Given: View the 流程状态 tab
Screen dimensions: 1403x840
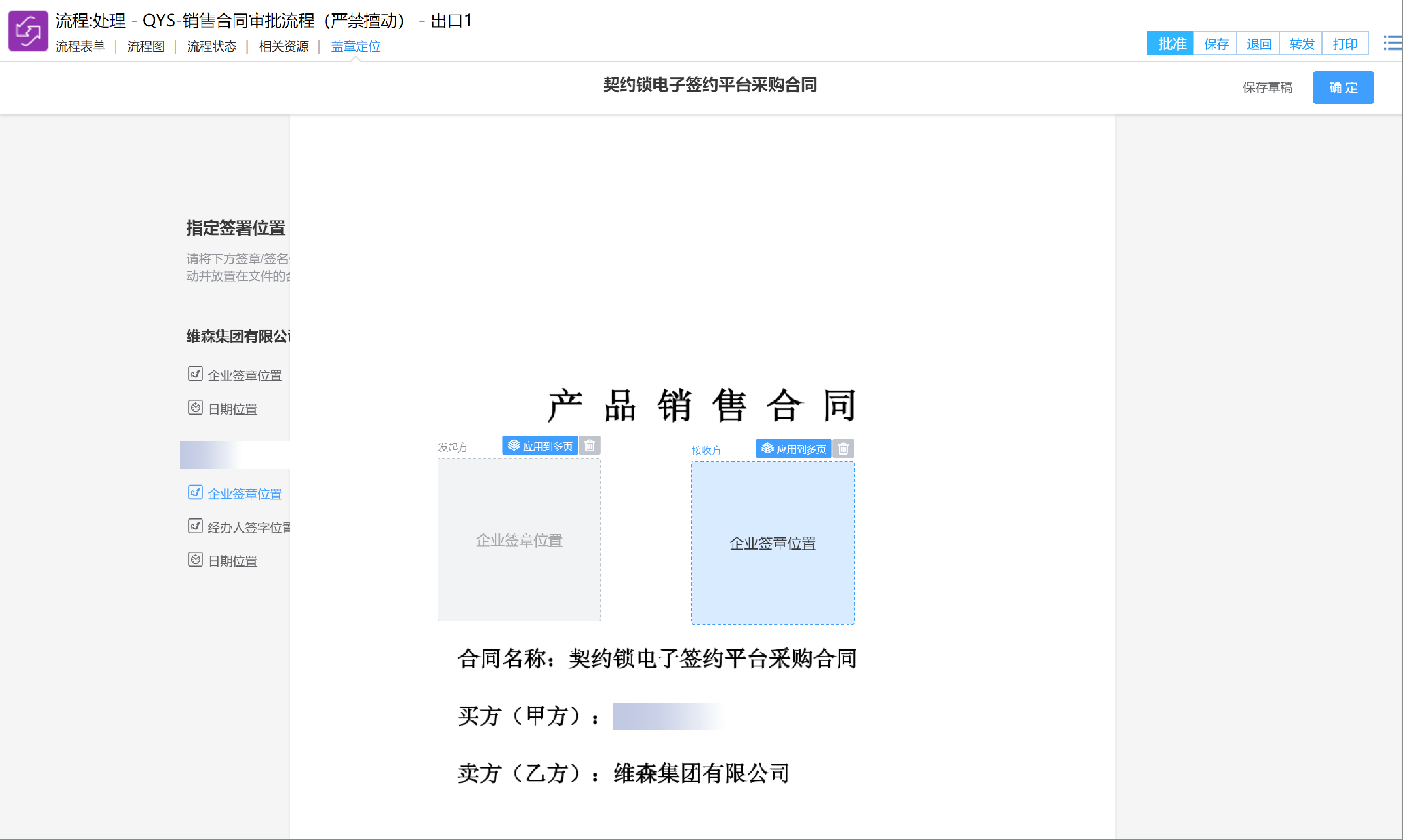Looking at the screenshot, I should (212, 46).
